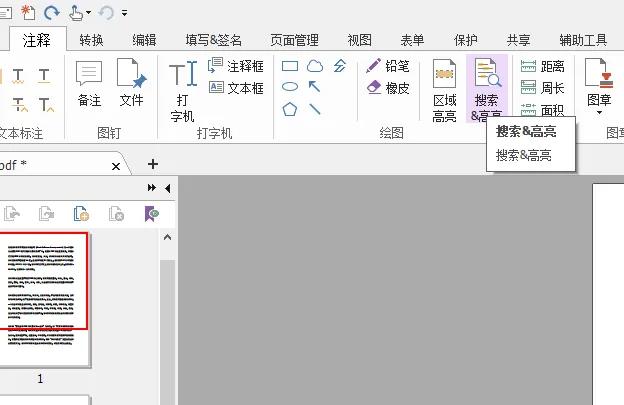Select the polygon drawing tool
Viewport: 624px width, 405px height.
point(290,109)
